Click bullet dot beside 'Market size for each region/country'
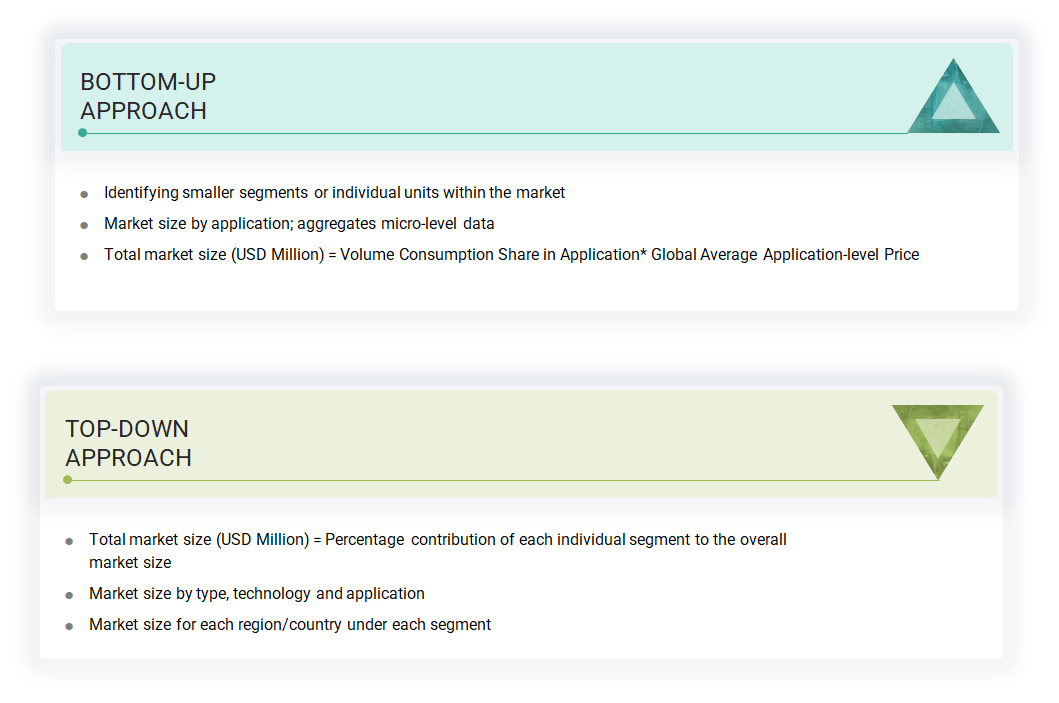The width and height of the screenshot is (1059, 703). (69, 626)
